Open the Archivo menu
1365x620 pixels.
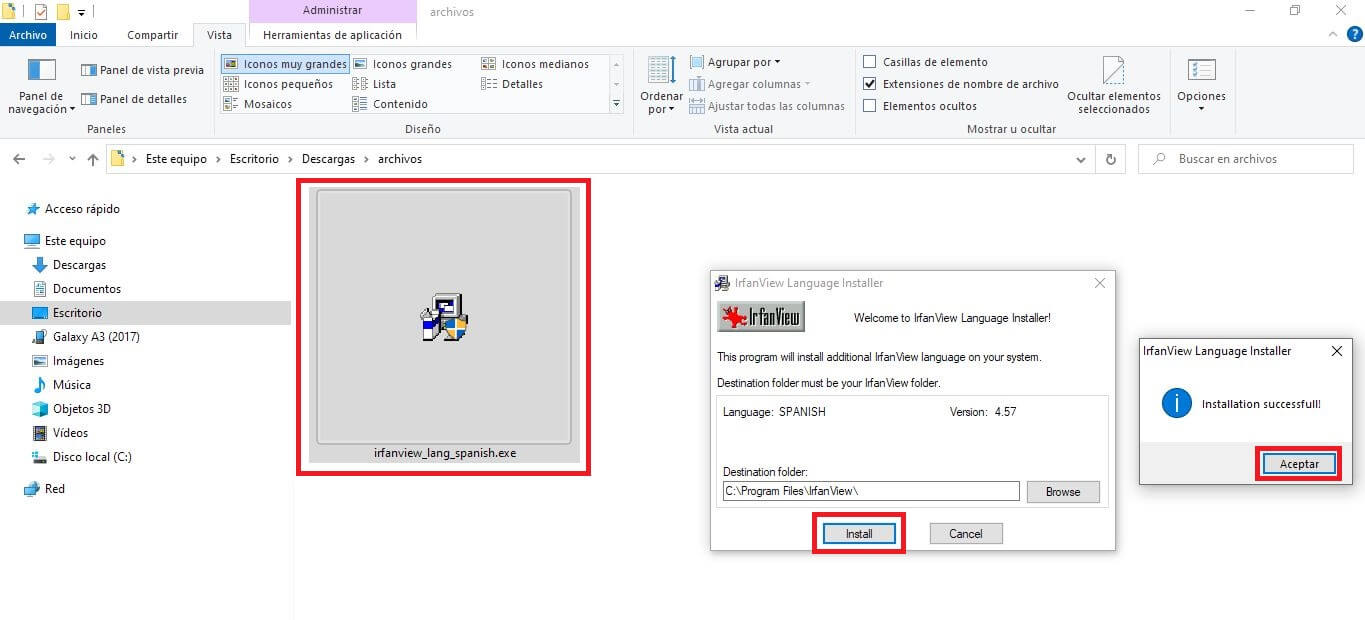pyautogui.click(x=28, y=35)
